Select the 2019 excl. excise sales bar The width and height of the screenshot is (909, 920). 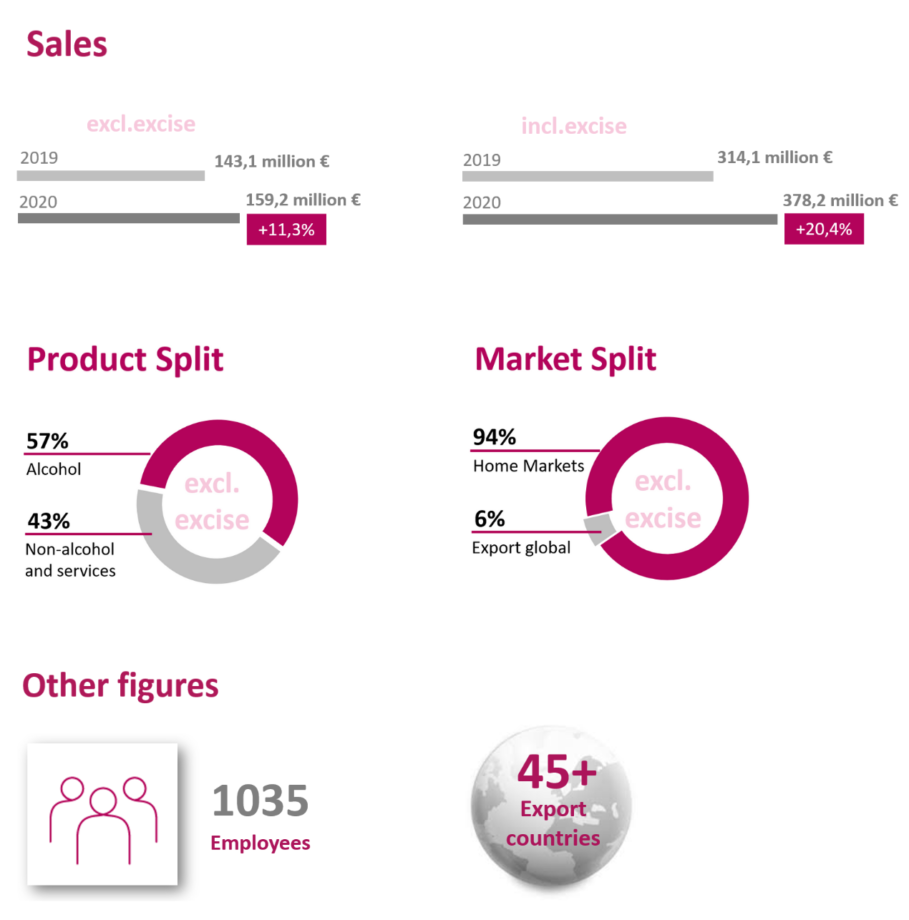(x=111, y=175)
